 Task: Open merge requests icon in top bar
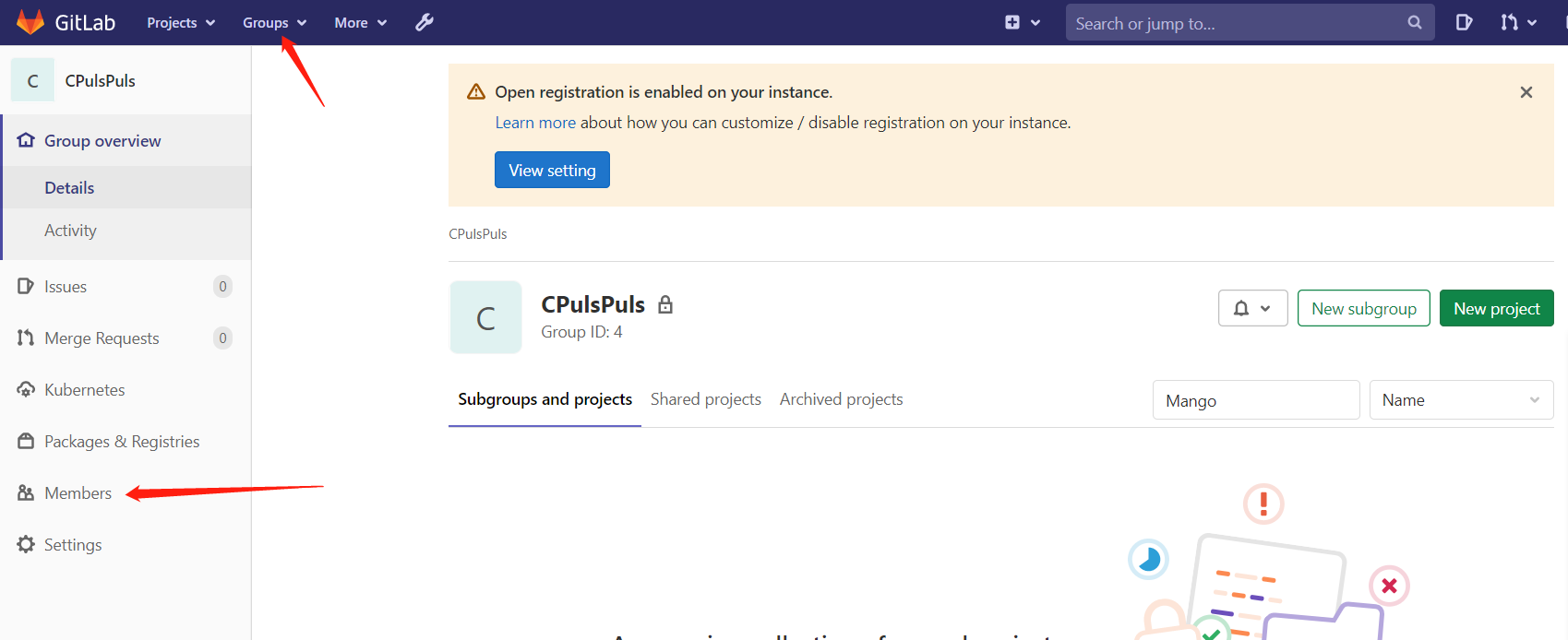[x=1517, y=22]
